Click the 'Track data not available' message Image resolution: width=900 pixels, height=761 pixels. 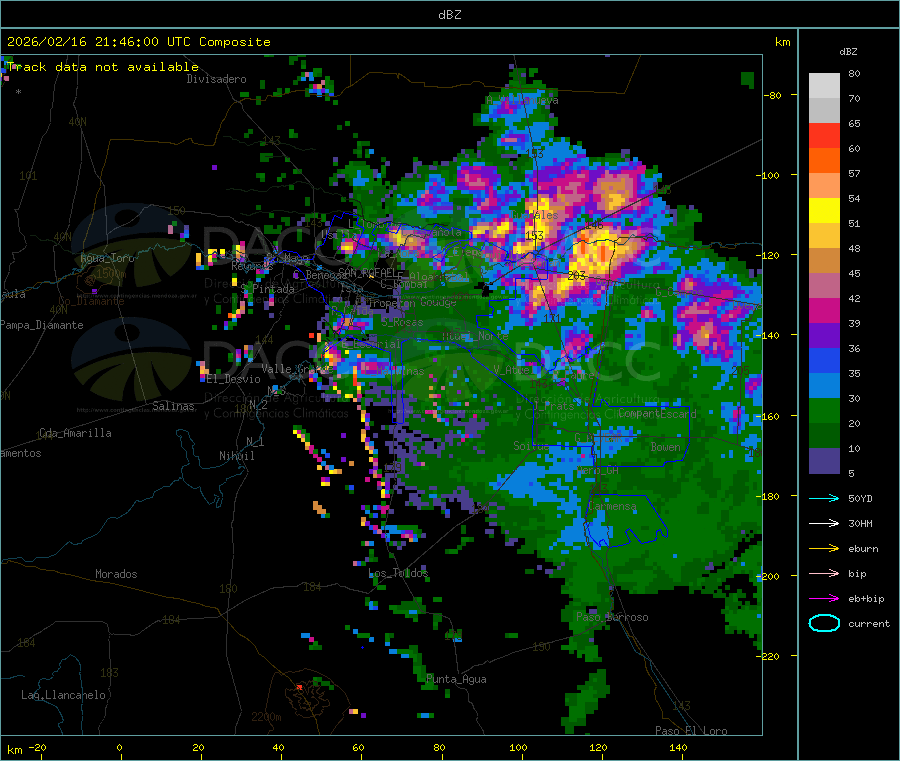[103, 67]
